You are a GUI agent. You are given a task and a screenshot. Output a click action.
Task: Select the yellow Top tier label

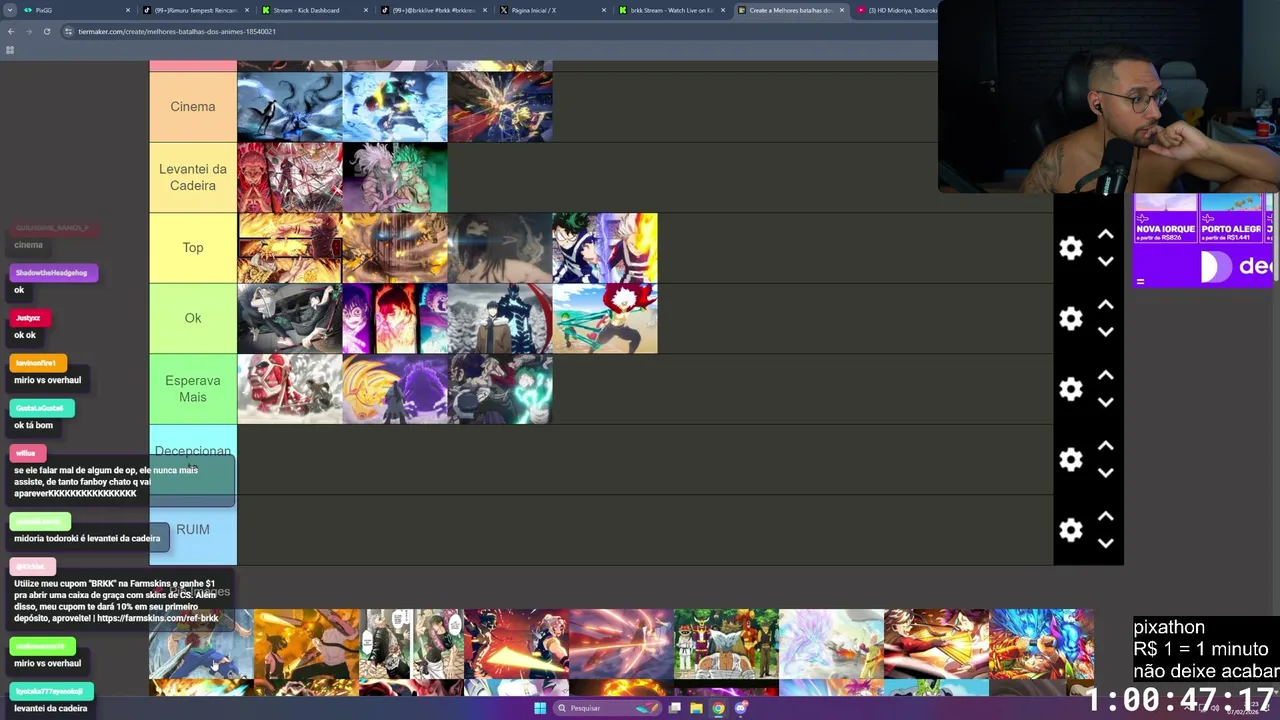(193, 248)
